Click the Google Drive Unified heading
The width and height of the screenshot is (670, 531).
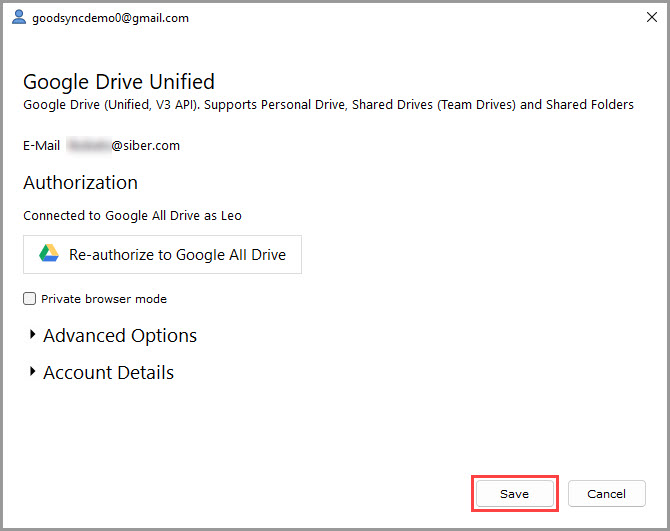click(x=119, y=82)
